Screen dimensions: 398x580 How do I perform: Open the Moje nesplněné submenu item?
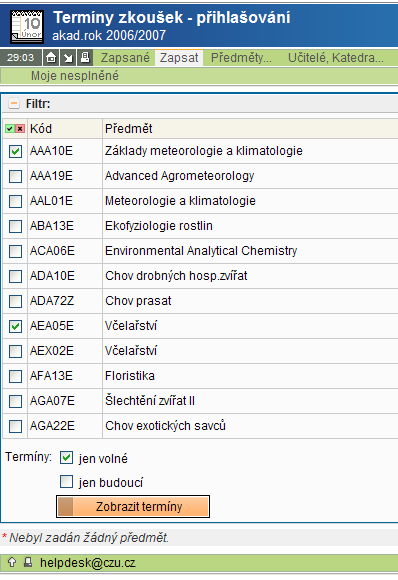click(75, 76)
